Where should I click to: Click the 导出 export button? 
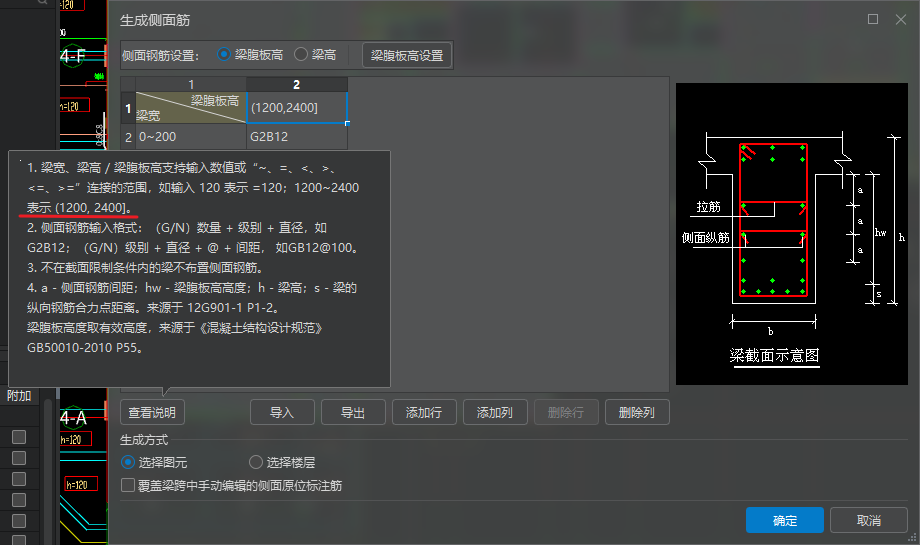(353, 412)
